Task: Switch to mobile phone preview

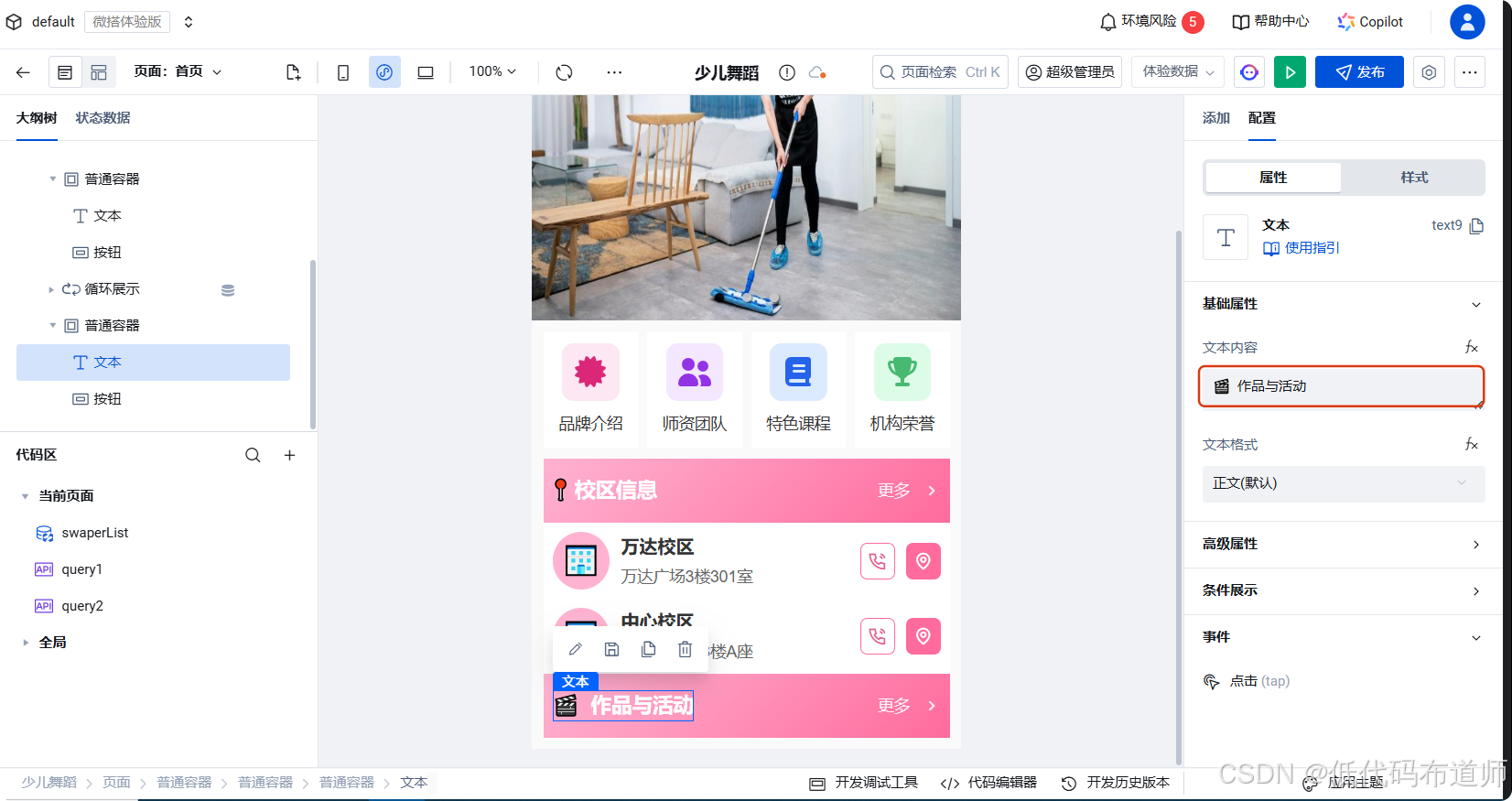Action: [x=343, y=72]
